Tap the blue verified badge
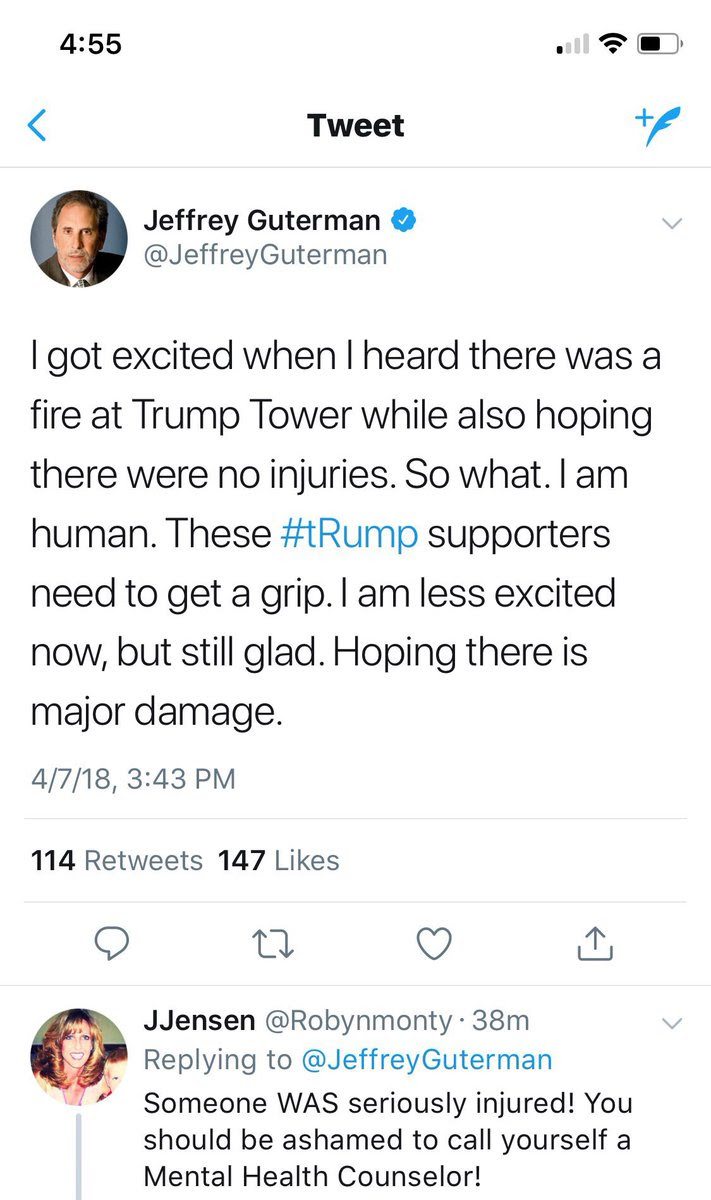711x1200 pixels. pyautogui.click(x=403, y=221)
